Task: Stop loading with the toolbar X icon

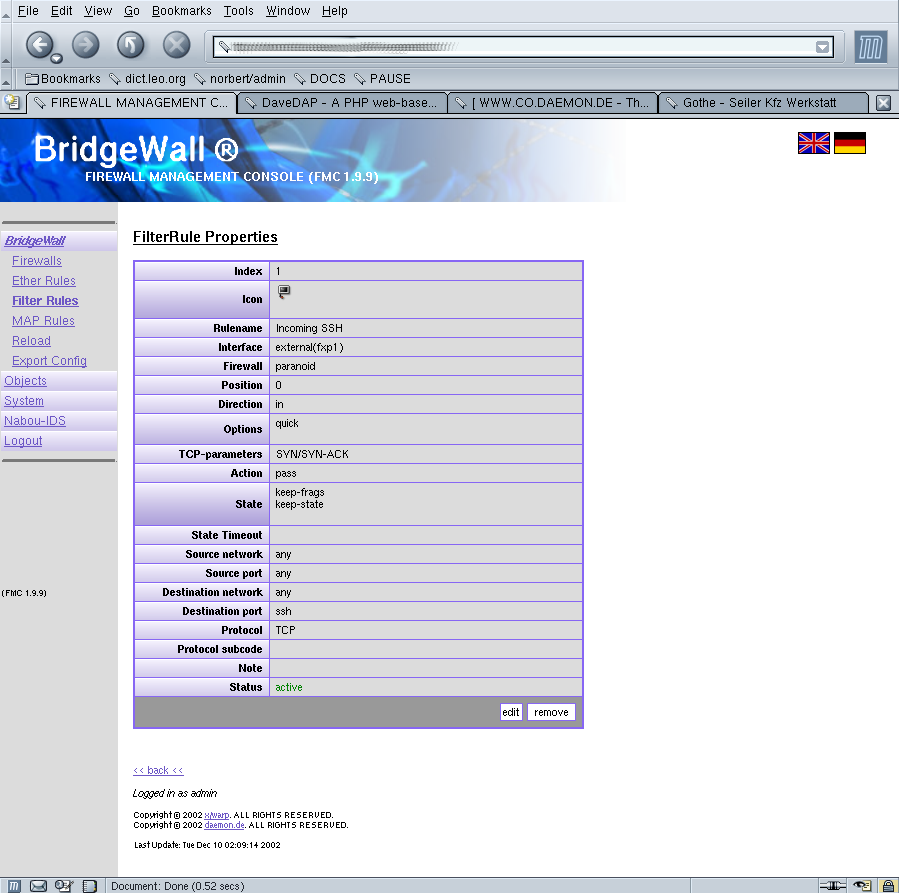Action: [x=177, y=45]
